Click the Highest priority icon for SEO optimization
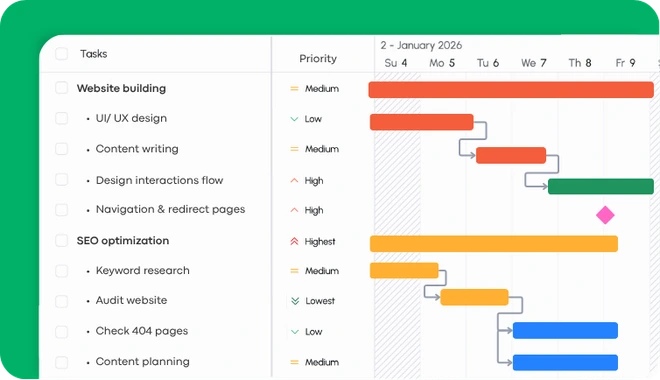The height and width of the screenshot is (380, 660). pyautogui.click(x=294, y=241)
